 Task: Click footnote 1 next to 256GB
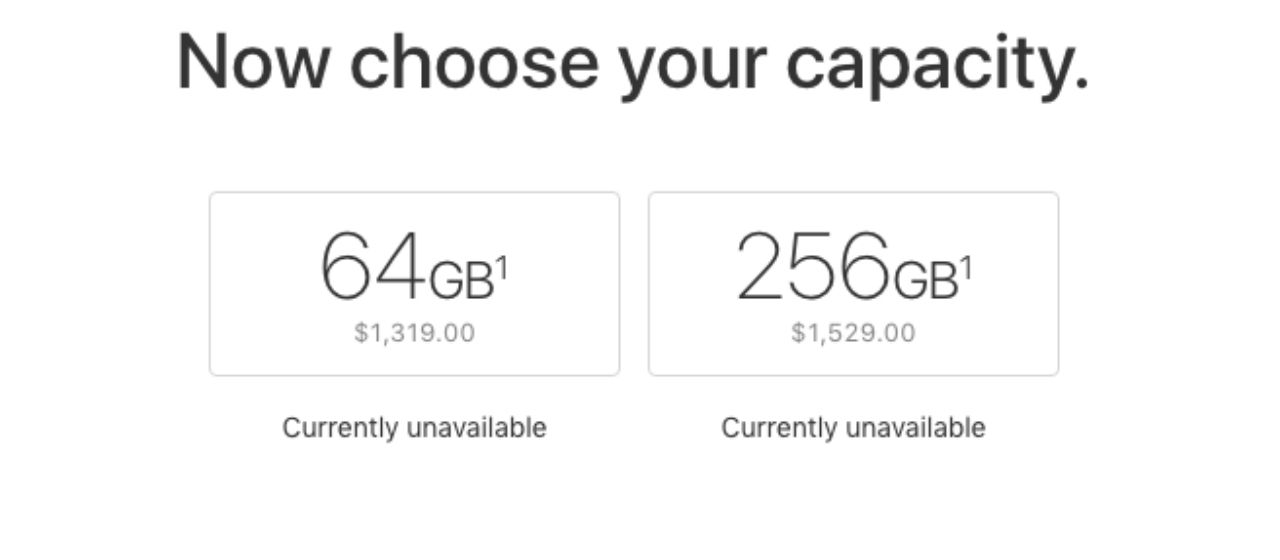click(966, 268)
